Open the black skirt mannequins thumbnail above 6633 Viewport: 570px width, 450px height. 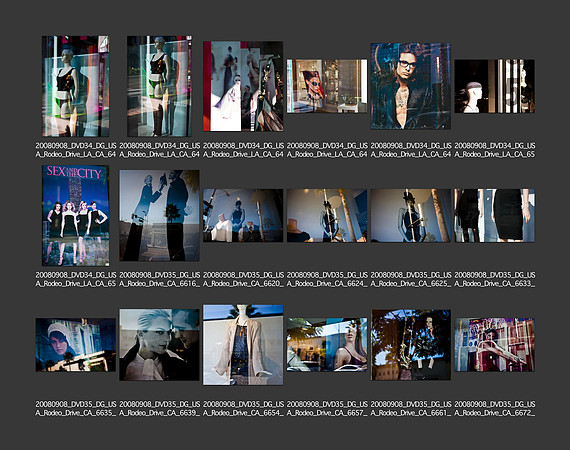(x=494, y=216)
